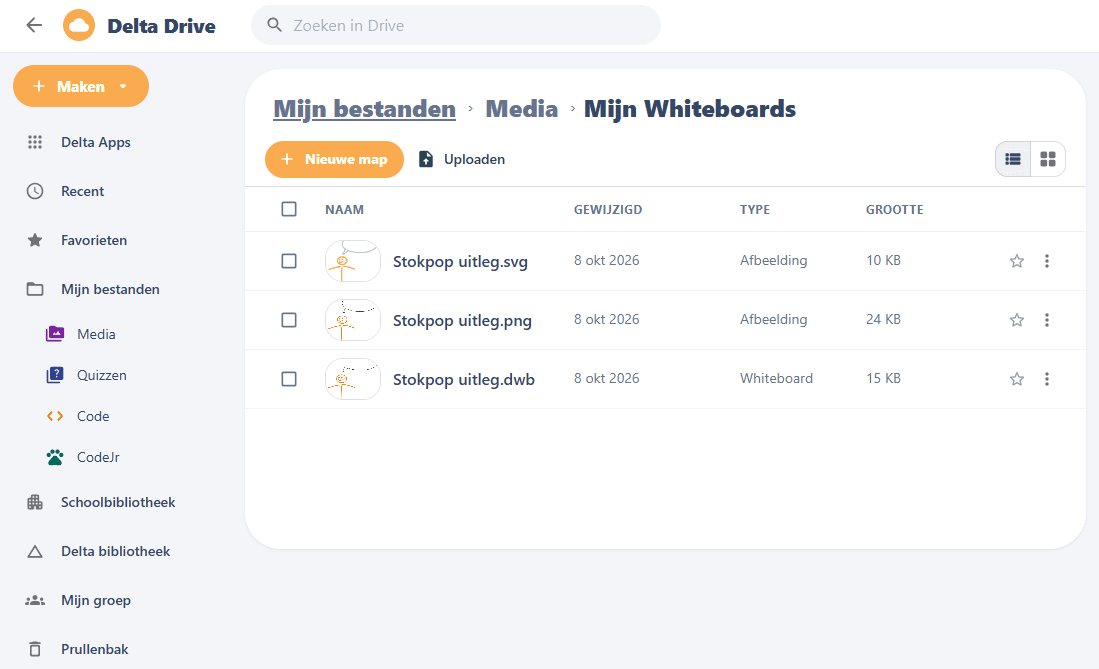Screen dimensions: 1099x669
Task: Select Recent in the sidebar
Action: (83, 191)
